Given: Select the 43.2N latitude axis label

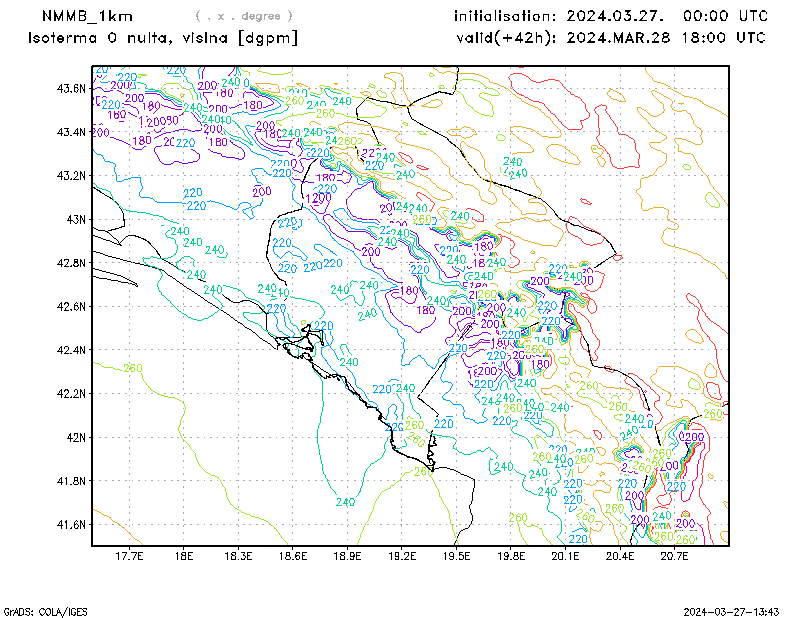Looking at the screenshot, I should 71,176.
